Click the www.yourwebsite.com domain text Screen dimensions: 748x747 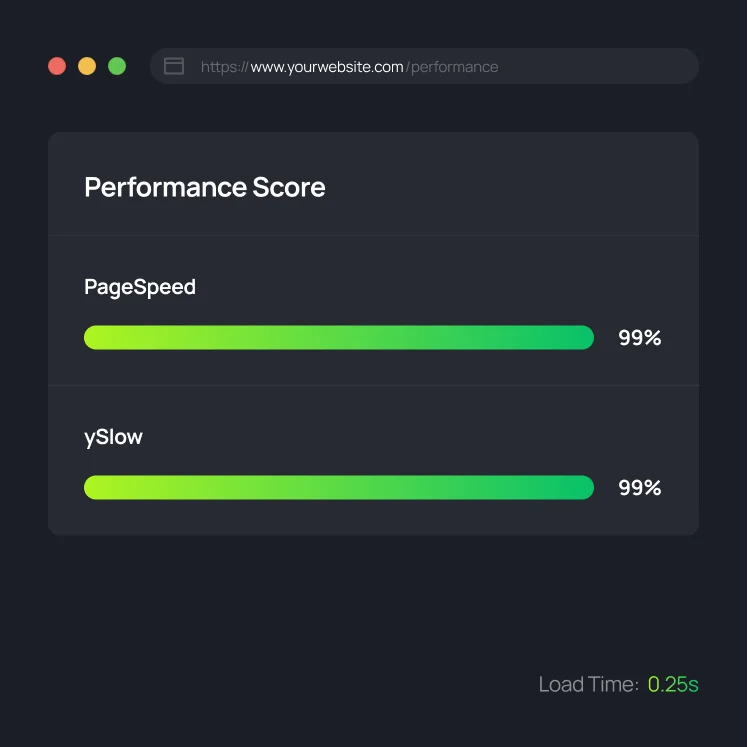(x=327, y=67)
